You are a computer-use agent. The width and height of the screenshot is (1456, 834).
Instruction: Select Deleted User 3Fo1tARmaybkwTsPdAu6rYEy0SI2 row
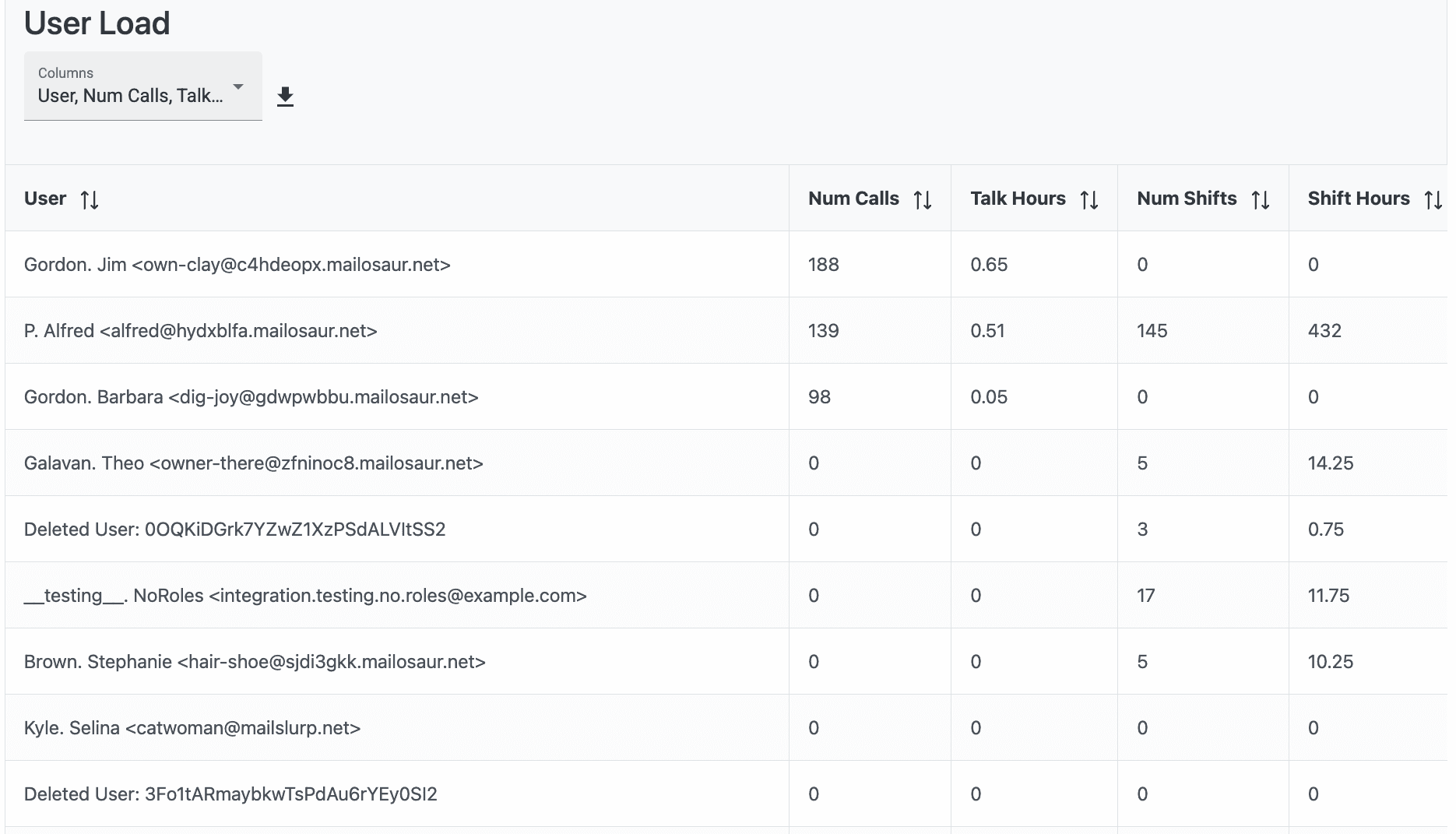point(726,794)
